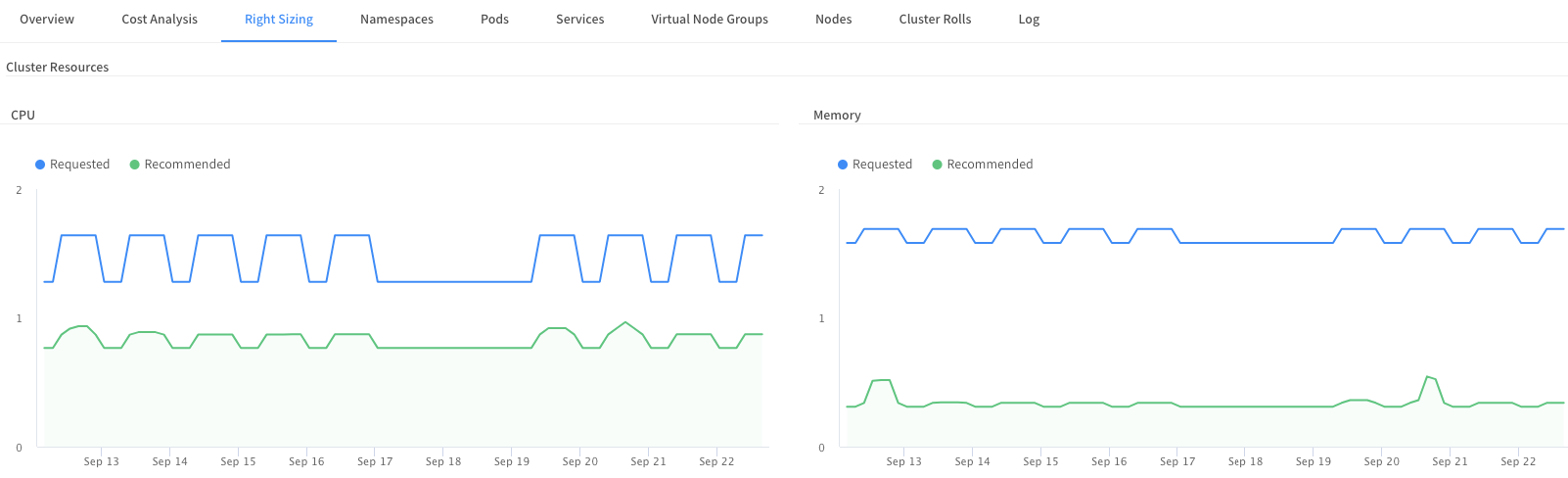
Task: Go to the Namespaces tab
Action: [x=396, y=20]
